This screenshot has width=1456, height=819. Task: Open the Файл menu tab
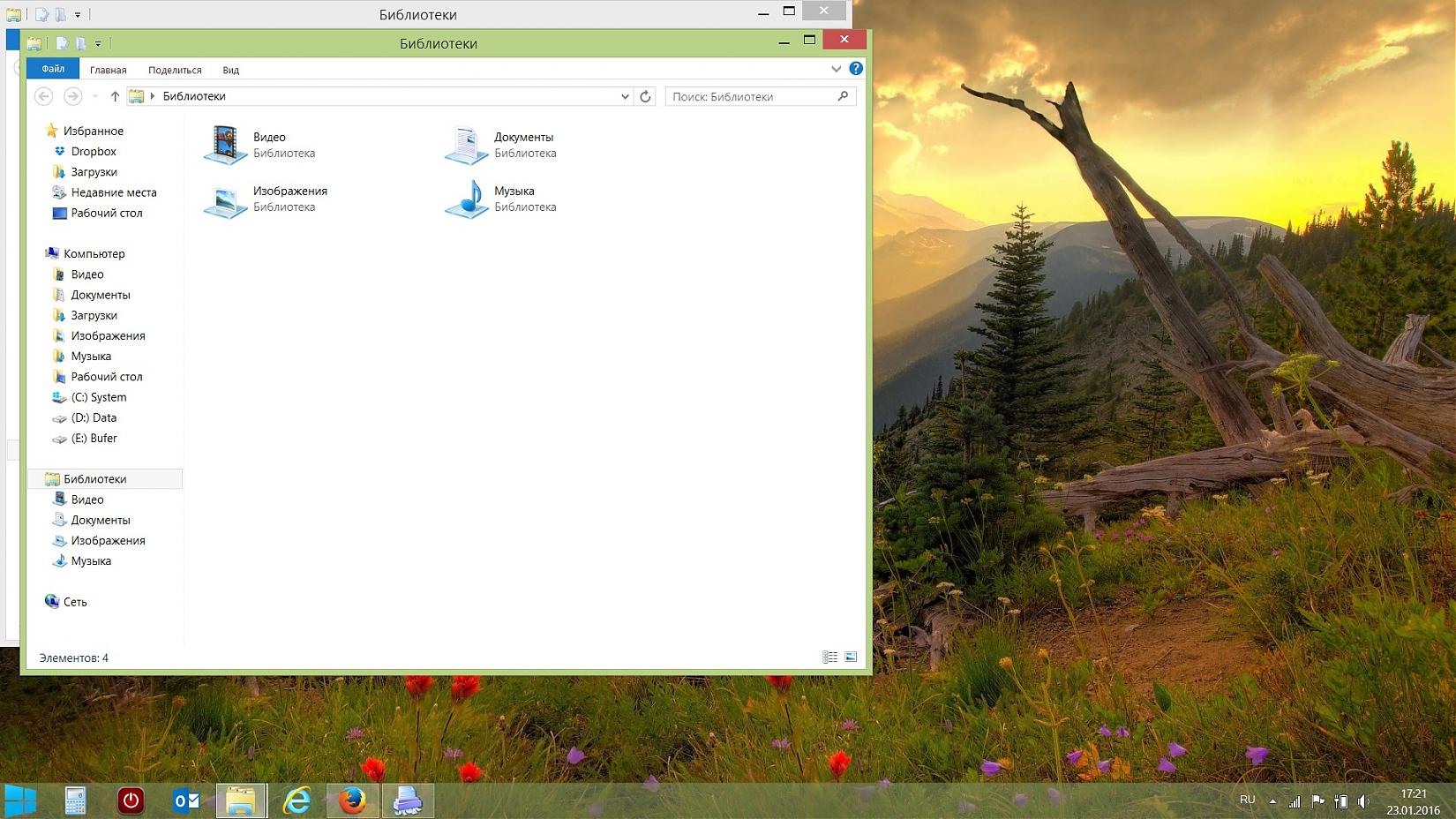(53, 69)
